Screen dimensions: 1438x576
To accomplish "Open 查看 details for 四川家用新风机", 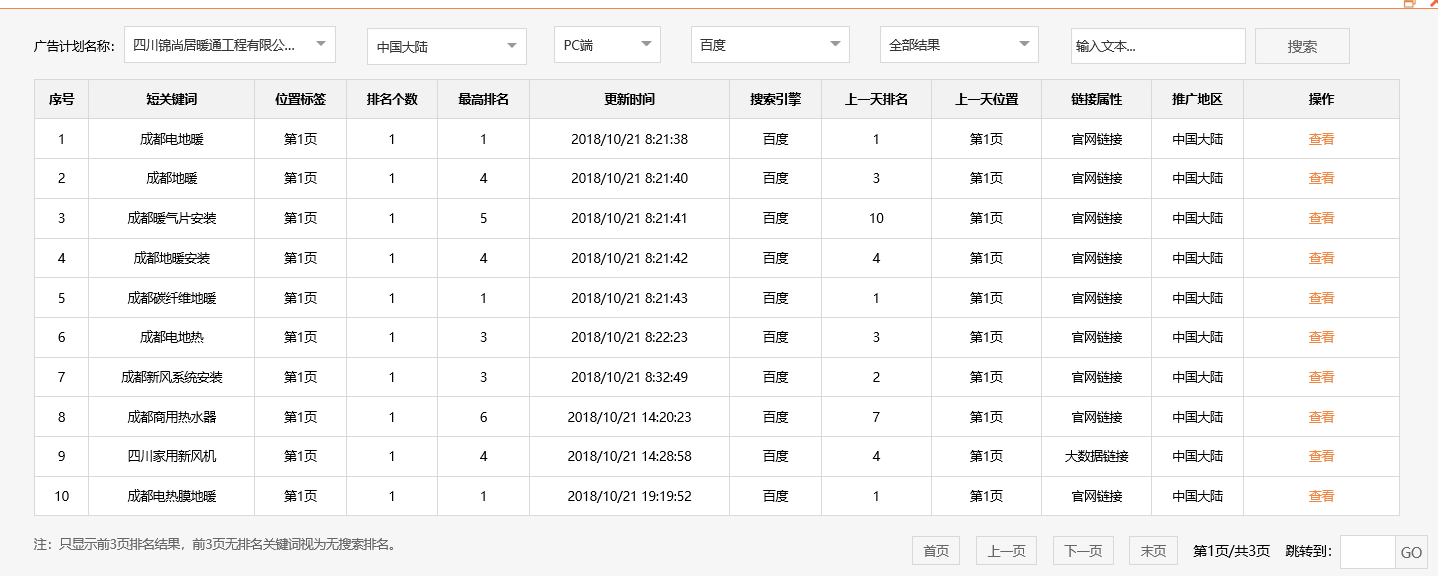I will [1321, 456].
